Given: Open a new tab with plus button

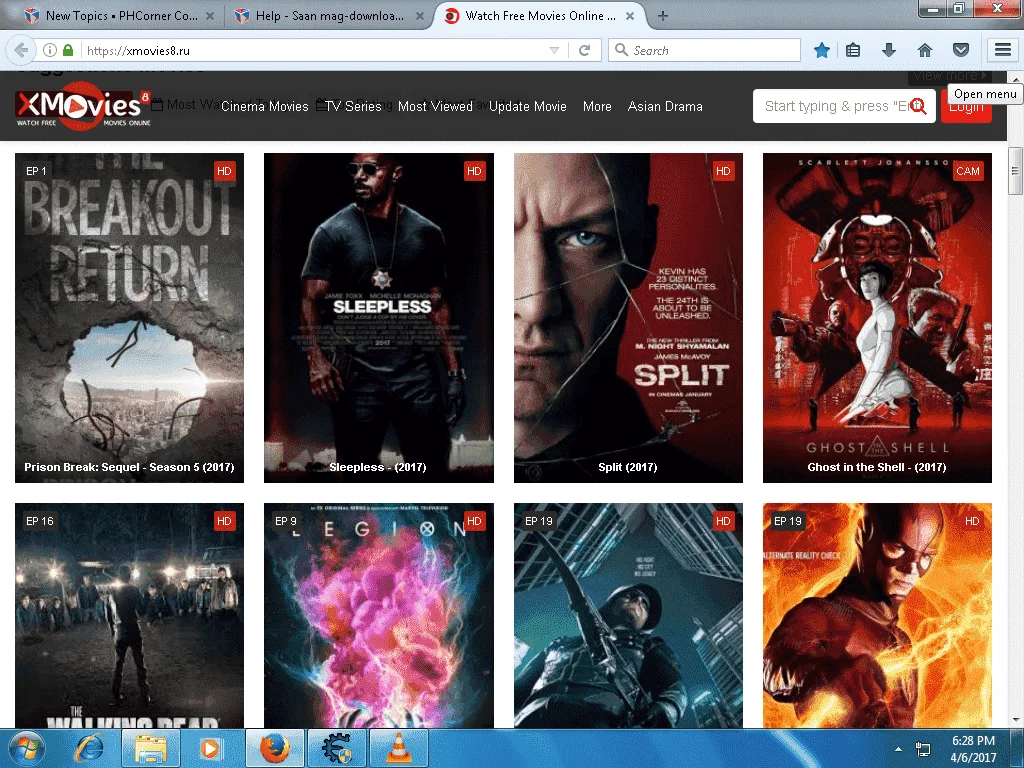Looking at the screenshot, I should click(x=663, y=16).
